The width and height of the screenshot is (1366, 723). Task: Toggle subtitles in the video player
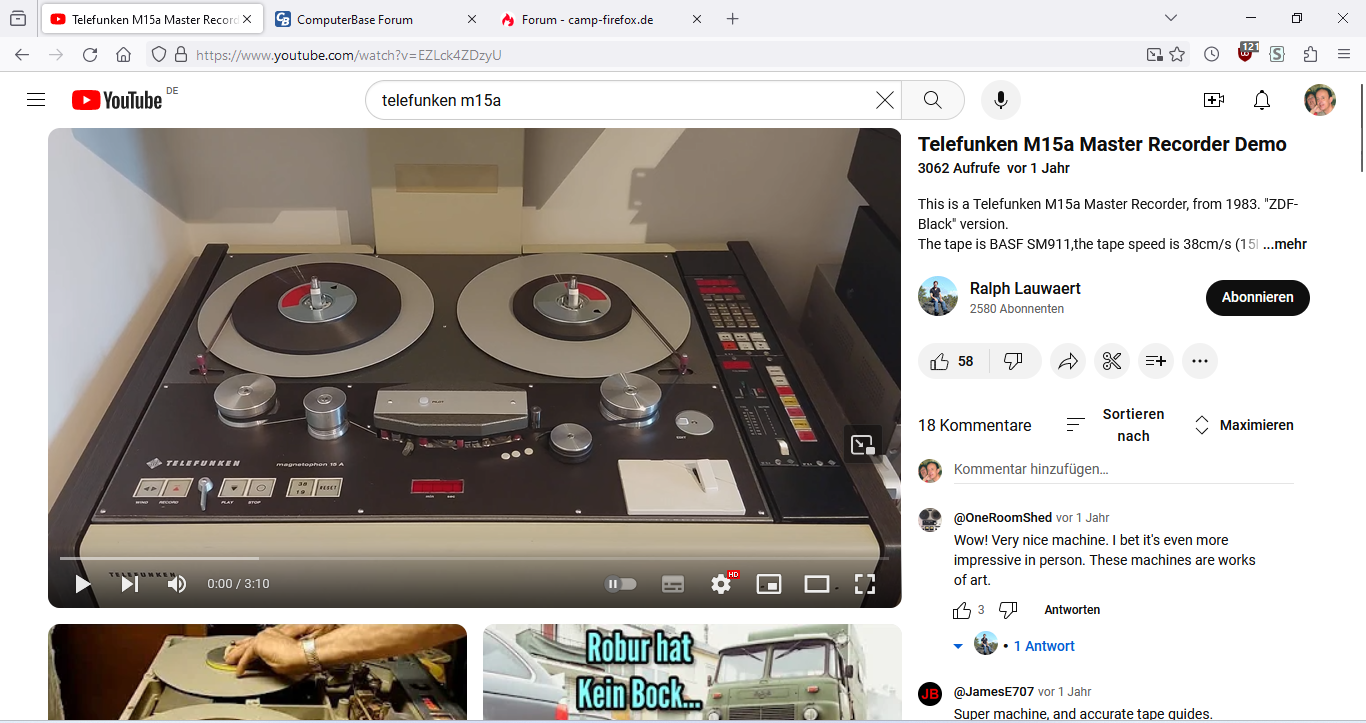tap(673, 584)
